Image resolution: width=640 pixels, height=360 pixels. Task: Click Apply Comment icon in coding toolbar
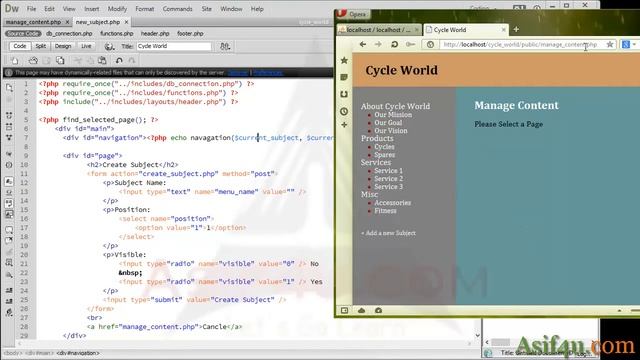(9, 230)
